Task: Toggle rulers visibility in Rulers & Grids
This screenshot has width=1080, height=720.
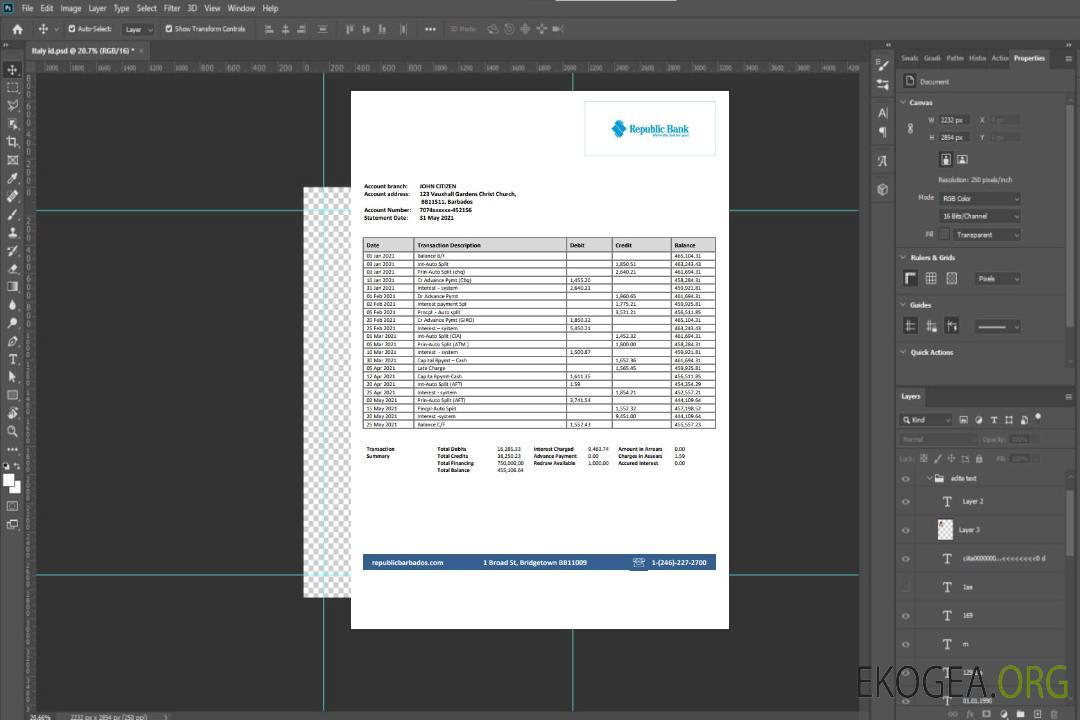Action: 911,278
